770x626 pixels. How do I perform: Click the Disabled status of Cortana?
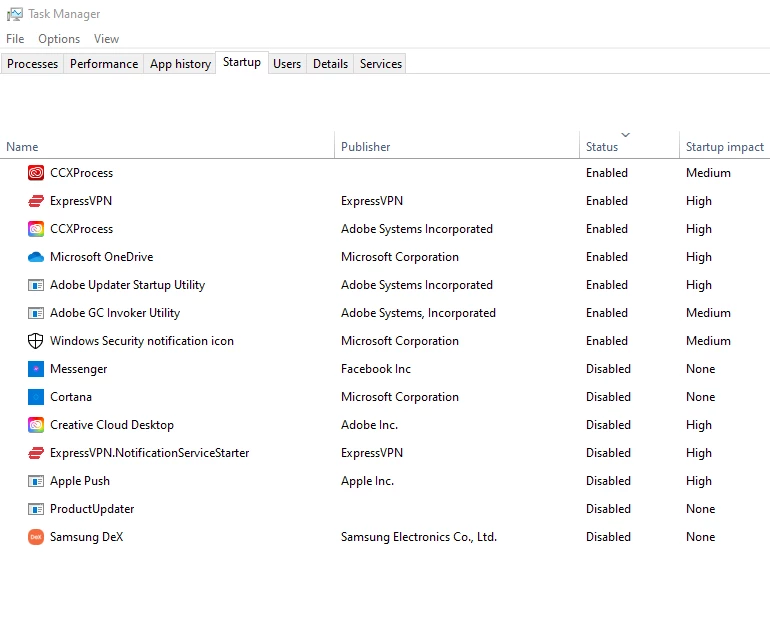pos(608,397)
